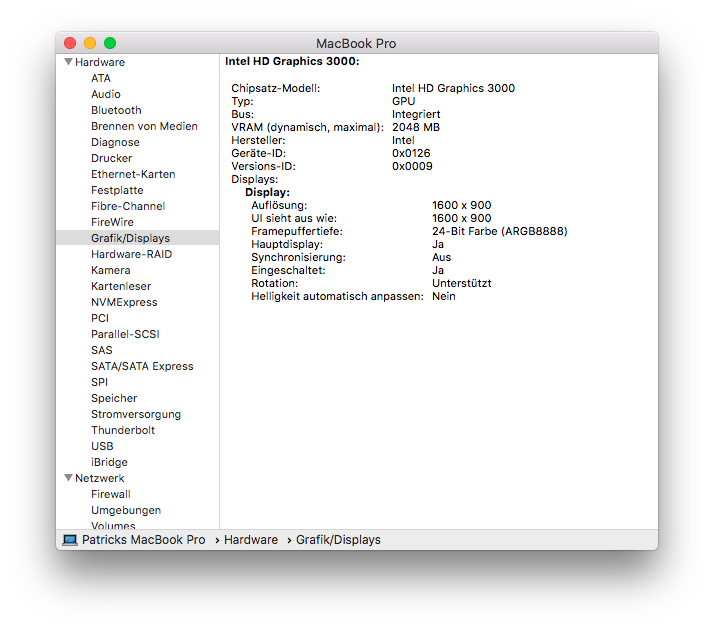Open SAS in the sidebar
The width and height of the screenshot is (714, 630).
pos(102,350)
